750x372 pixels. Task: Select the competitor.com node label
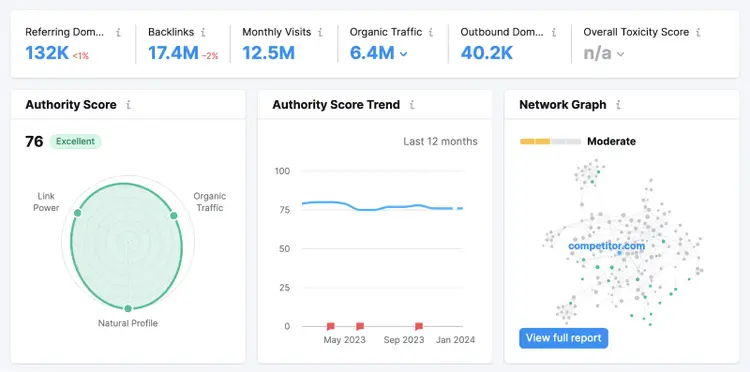(607, 246)
